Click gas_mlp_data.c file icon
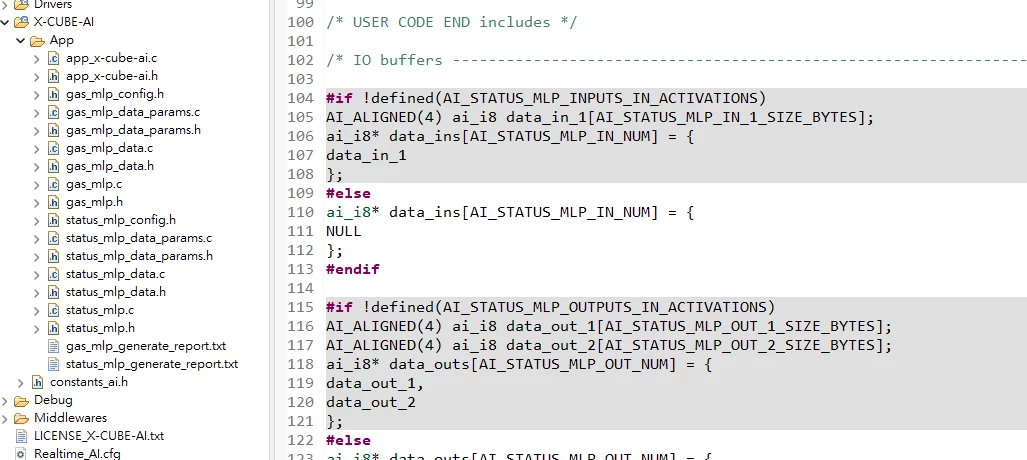Screen dimensions: 1027x460 tap(54, 148)
